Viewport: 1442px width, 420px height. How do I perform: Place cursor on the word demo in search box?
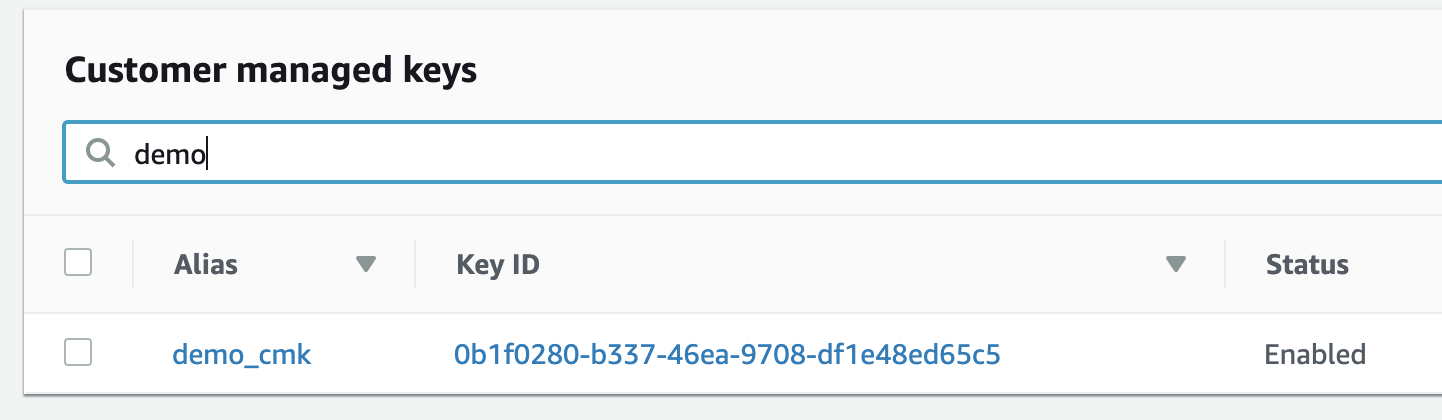click(170, 154)
